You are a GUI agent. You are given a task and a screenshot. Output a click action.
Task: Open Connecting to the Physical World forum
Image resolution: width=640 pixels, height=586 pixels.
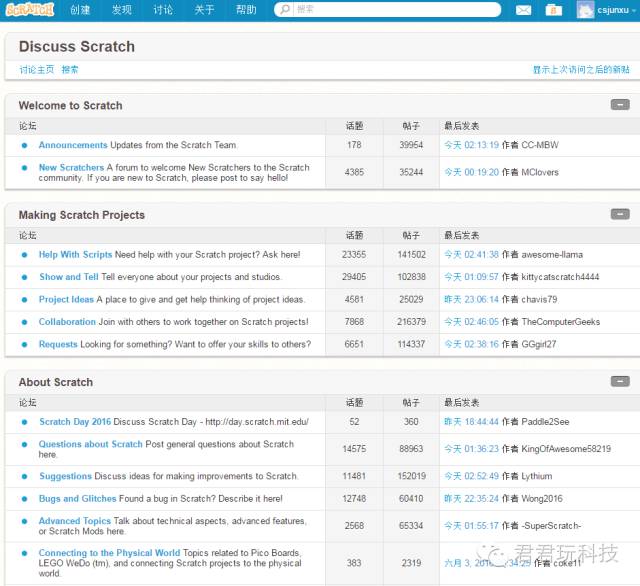click(x=109, y=553)
